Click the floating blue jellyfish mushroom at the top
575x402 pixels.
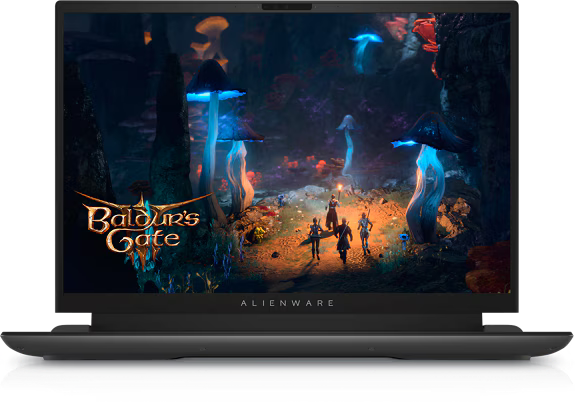point(365,52)
